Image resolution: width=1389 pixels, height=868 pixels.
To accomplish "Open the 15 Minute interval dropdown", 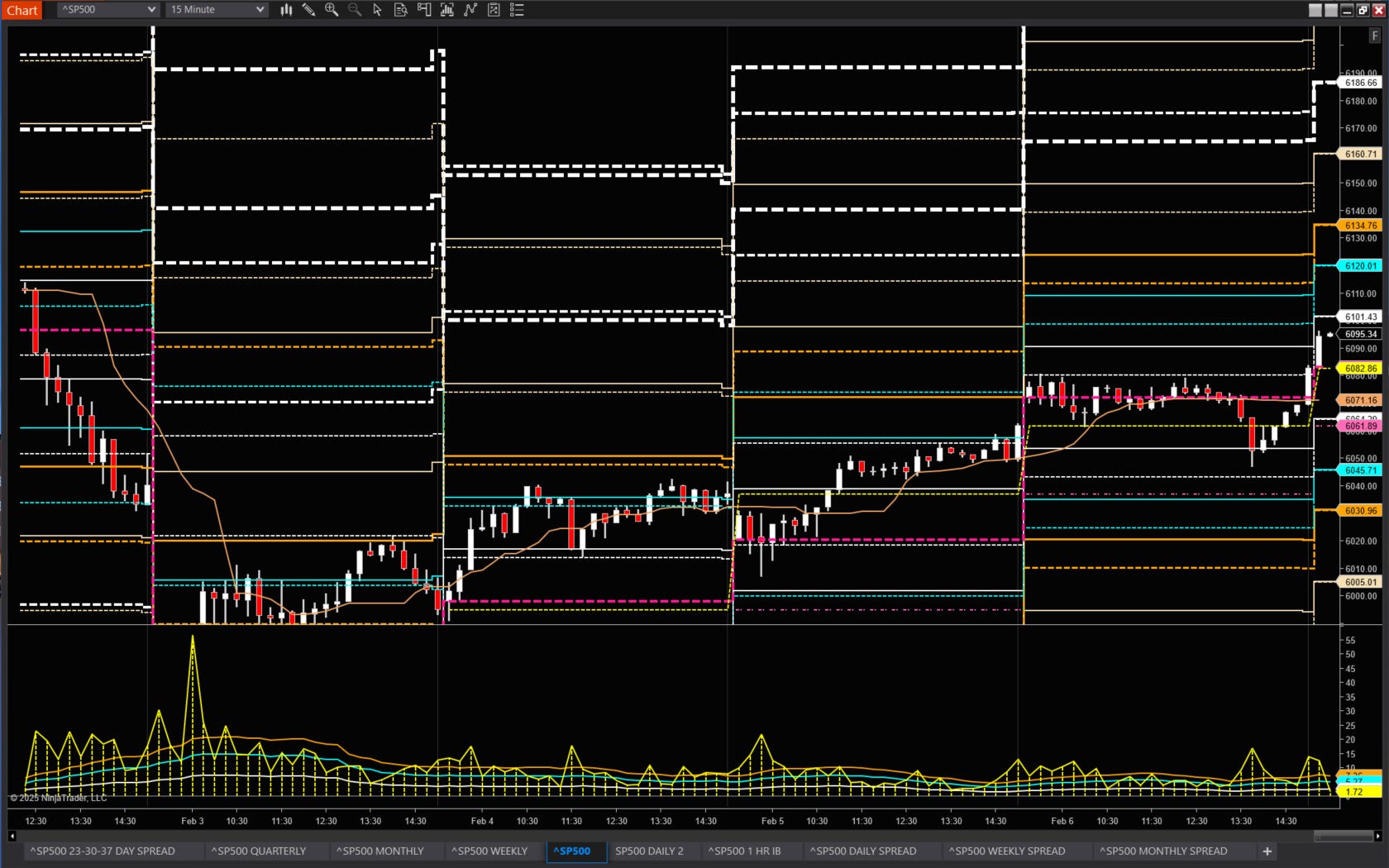I will 217,10.
